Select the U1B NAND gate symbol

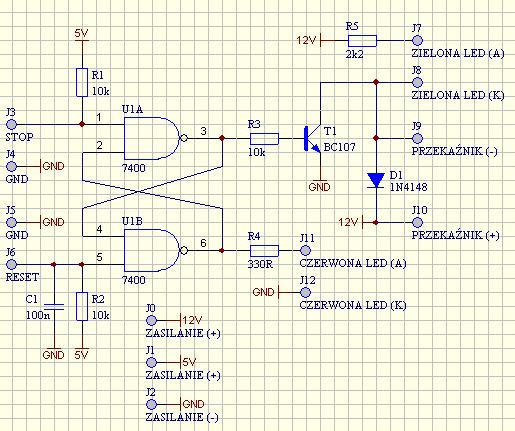pos(155,250)
